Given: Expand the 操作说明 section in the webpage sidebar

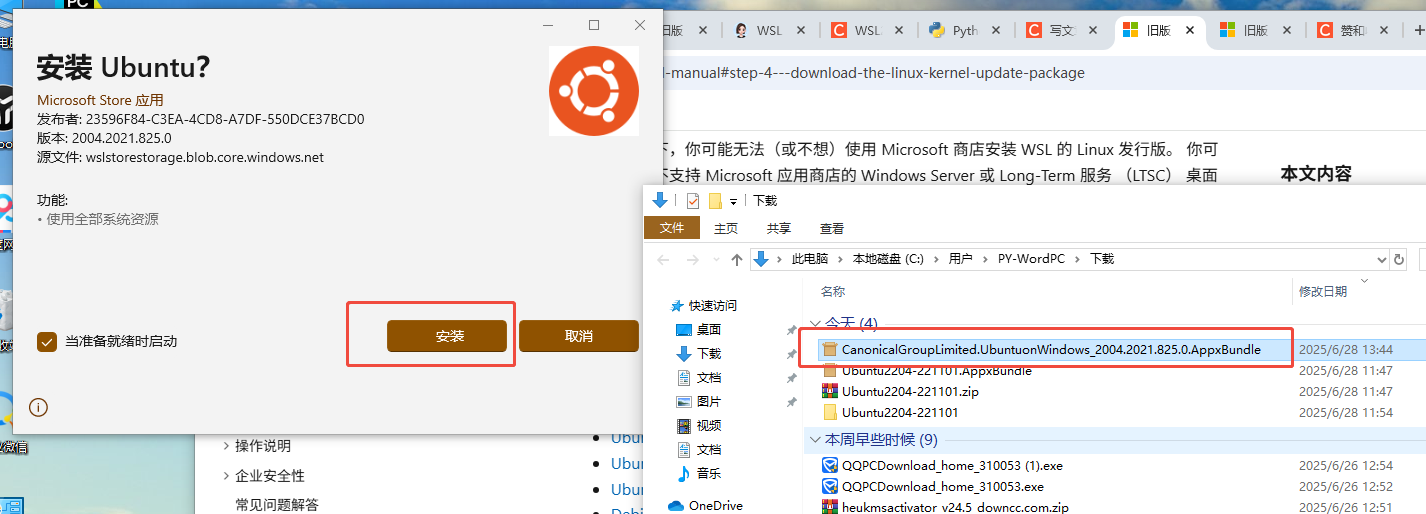Looking at the screenshot, I should click(x=227, y=446).
